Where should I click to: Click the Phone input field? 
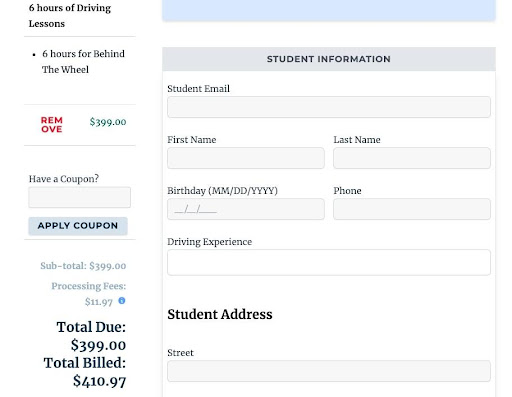click(412, 209)
